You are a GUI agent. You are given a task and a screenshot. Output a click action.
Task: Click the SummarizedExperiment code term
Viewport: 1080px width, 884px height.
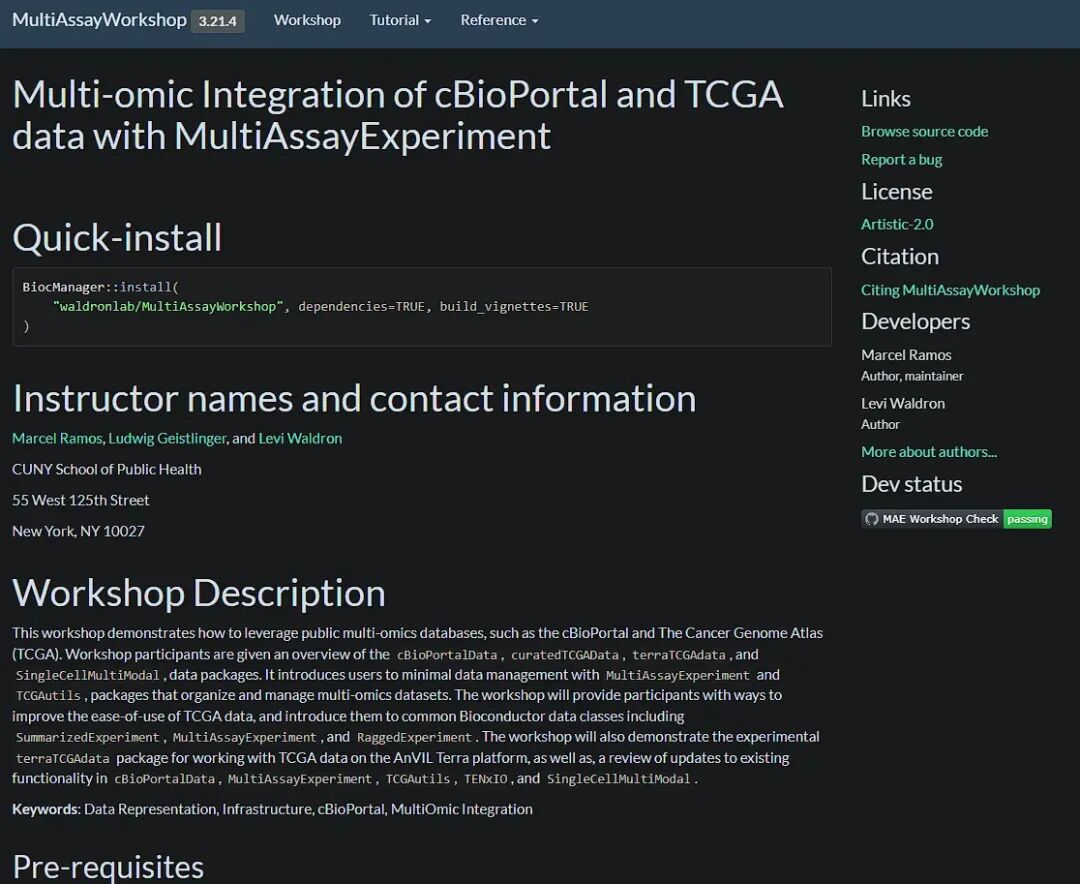(x=87, y=737)
